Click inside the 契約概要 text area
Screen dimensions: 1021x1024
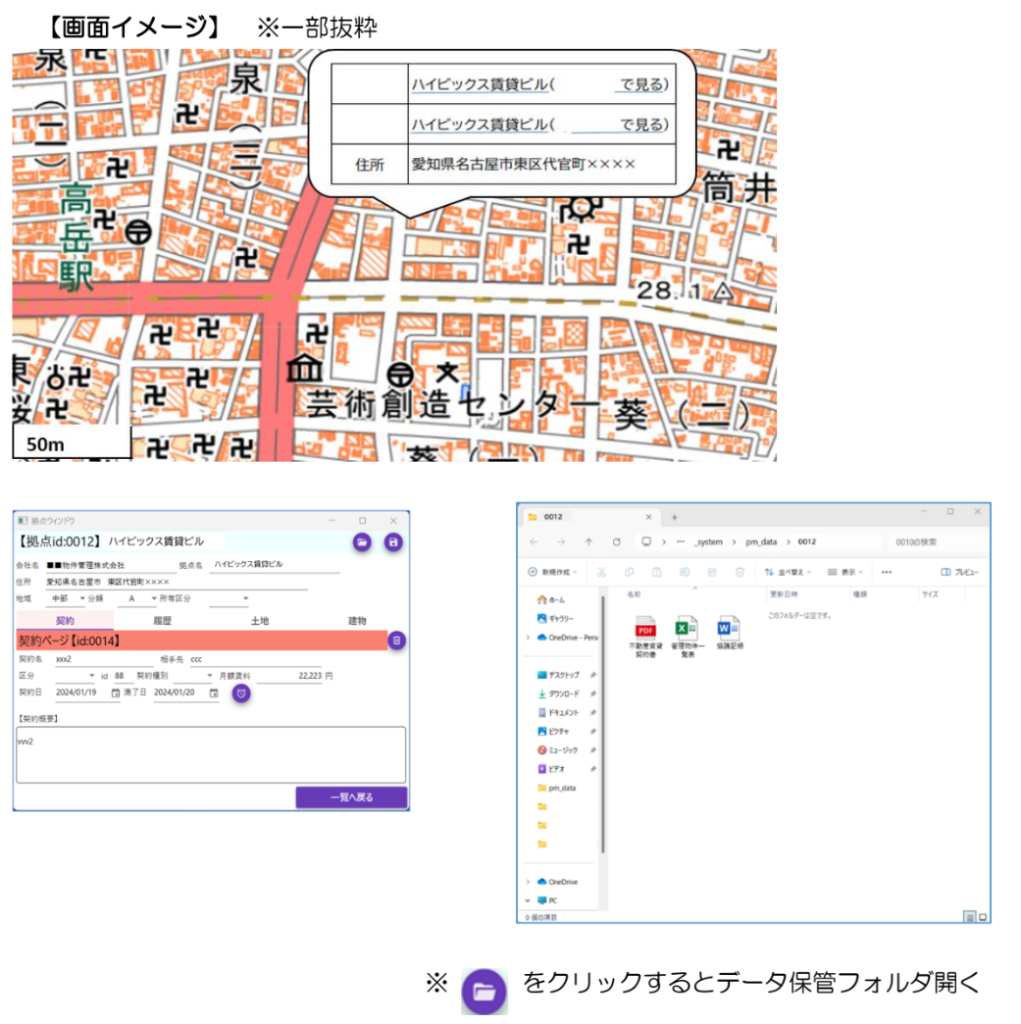click(x=210, y=754)
